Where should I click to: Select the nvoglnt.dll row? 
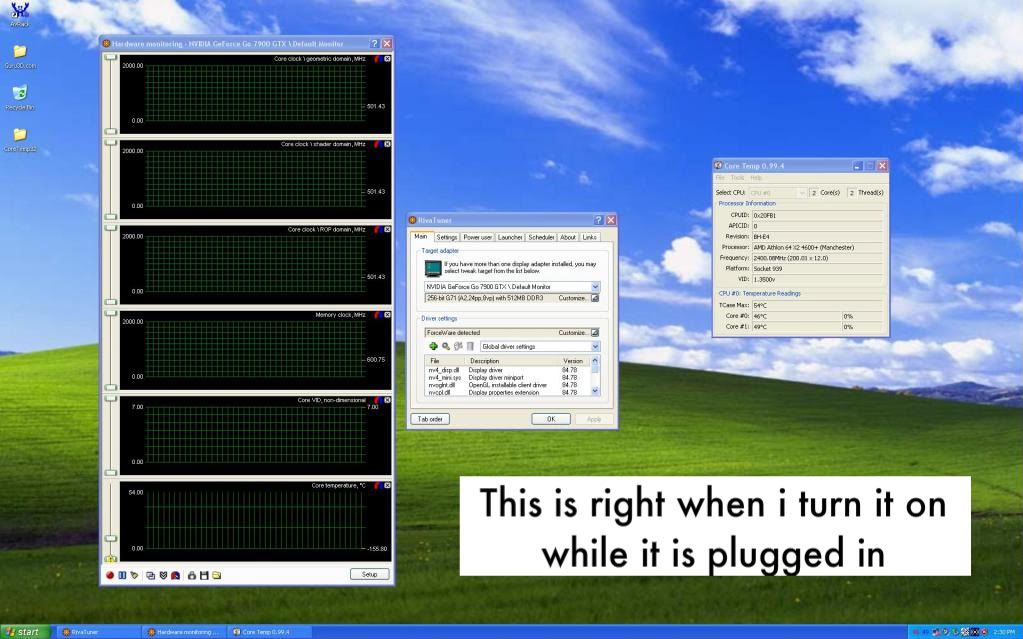point(508,385)
